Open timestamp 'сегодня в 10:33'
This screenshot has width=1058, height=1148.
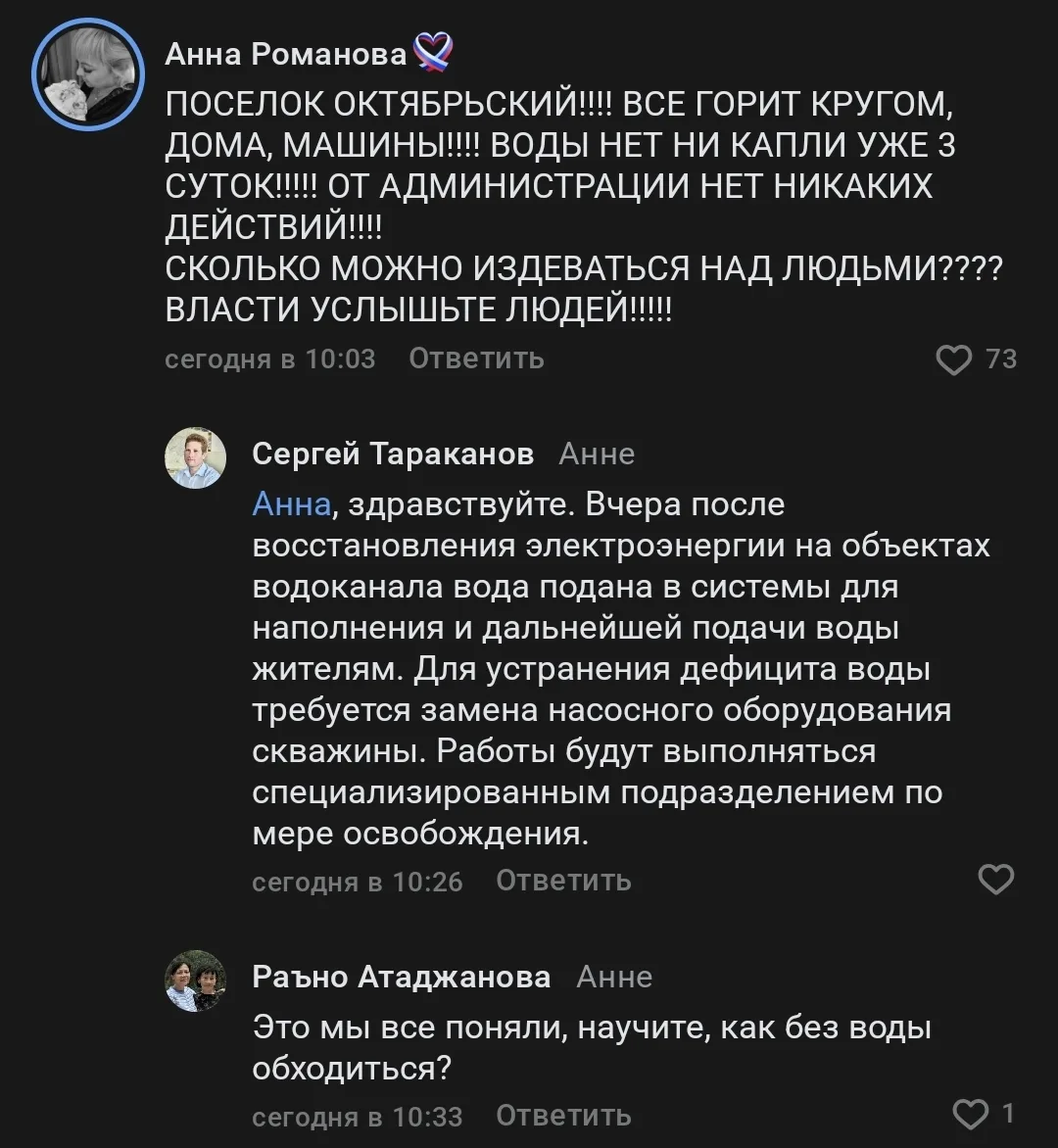[358, 1117]
